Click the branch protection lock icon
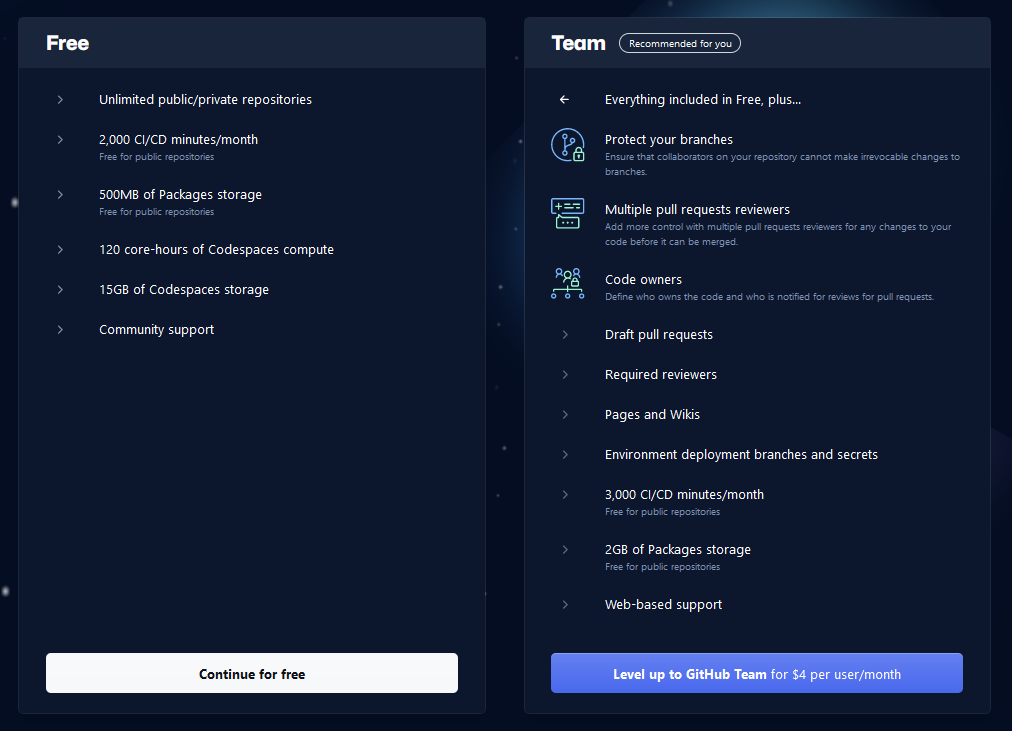The height and width of the screenshot is (731, 1012). (568, 145)
